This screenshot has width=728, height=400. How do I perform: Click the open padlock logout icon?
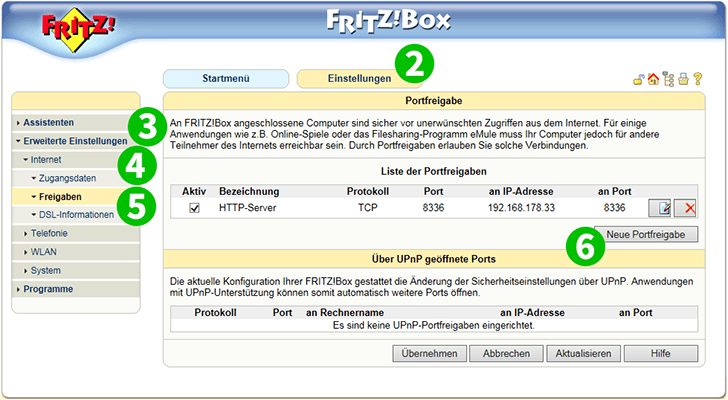click(639, 79)
